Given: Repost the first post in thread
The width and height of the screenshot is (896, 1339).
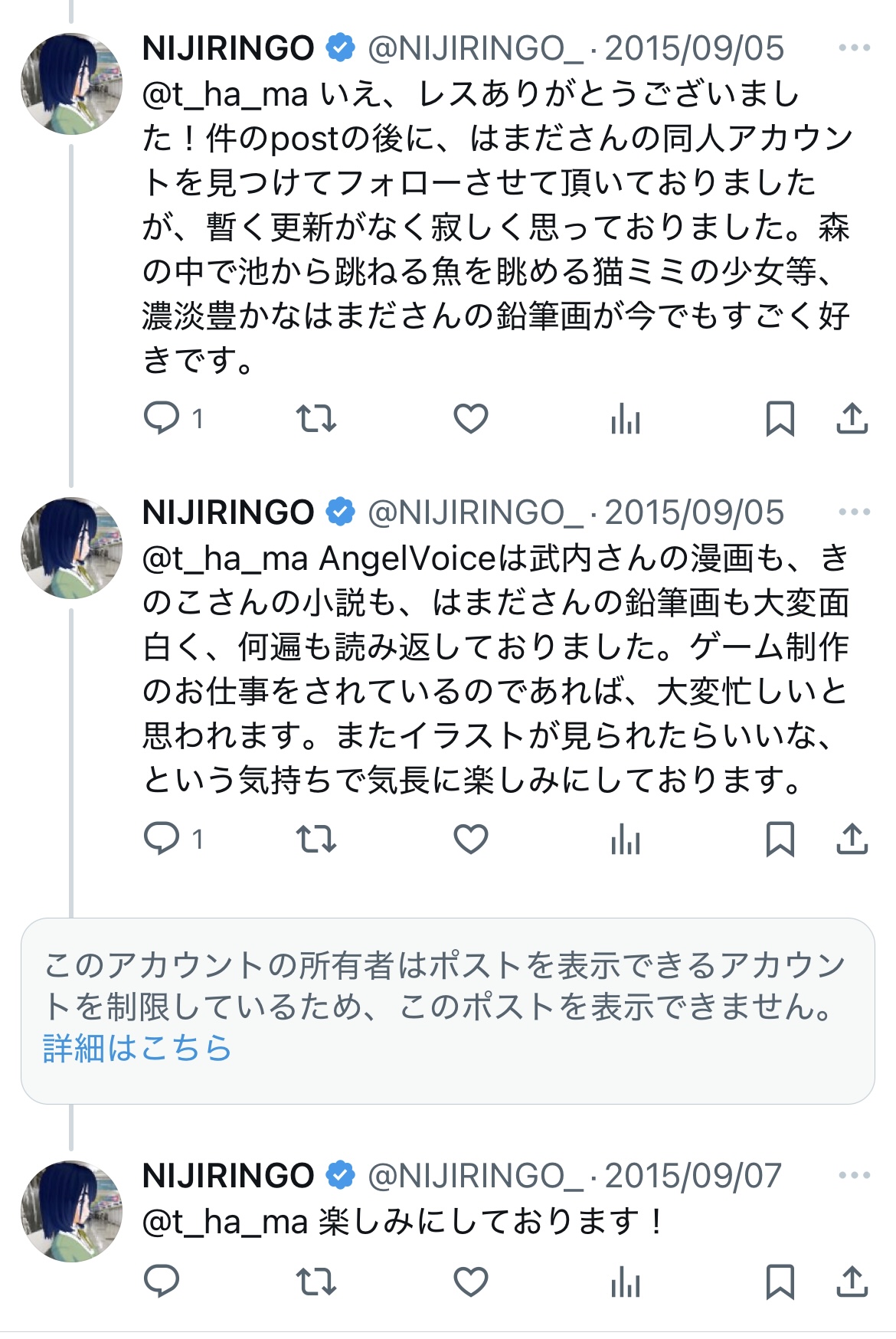Looking at the screenshot, I should (316, 418).
